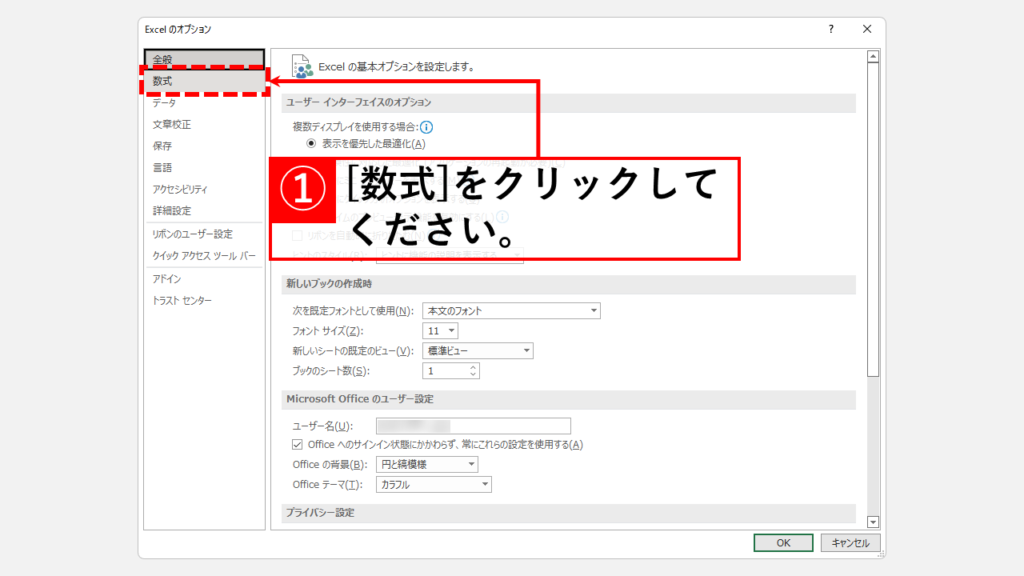Open the 標準ビュー default view dropdown
The image size is (1024, 576).
[477, 351]
